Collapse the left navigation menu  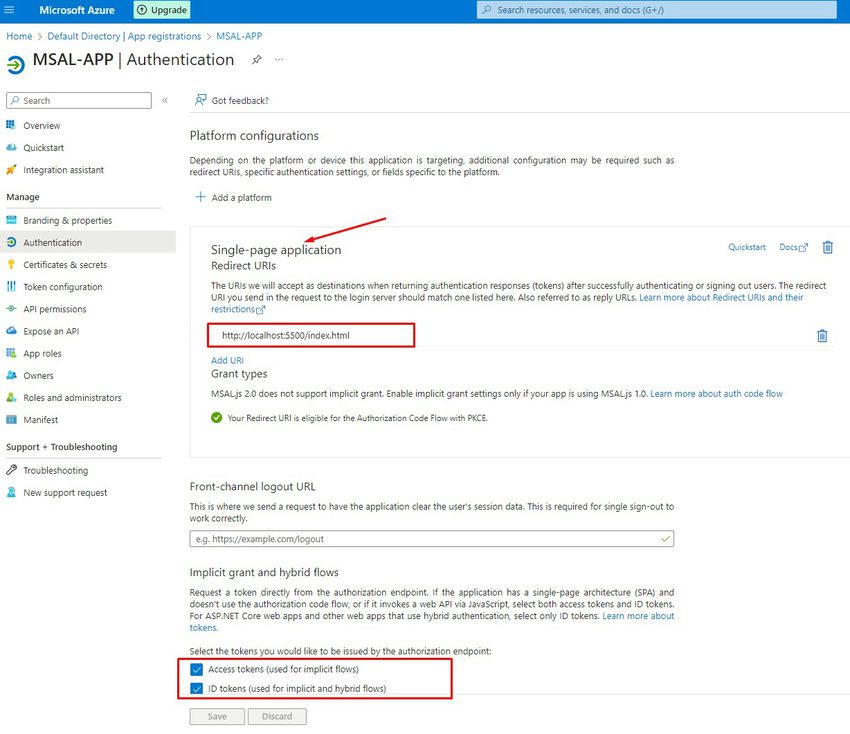tap(165, 100)
